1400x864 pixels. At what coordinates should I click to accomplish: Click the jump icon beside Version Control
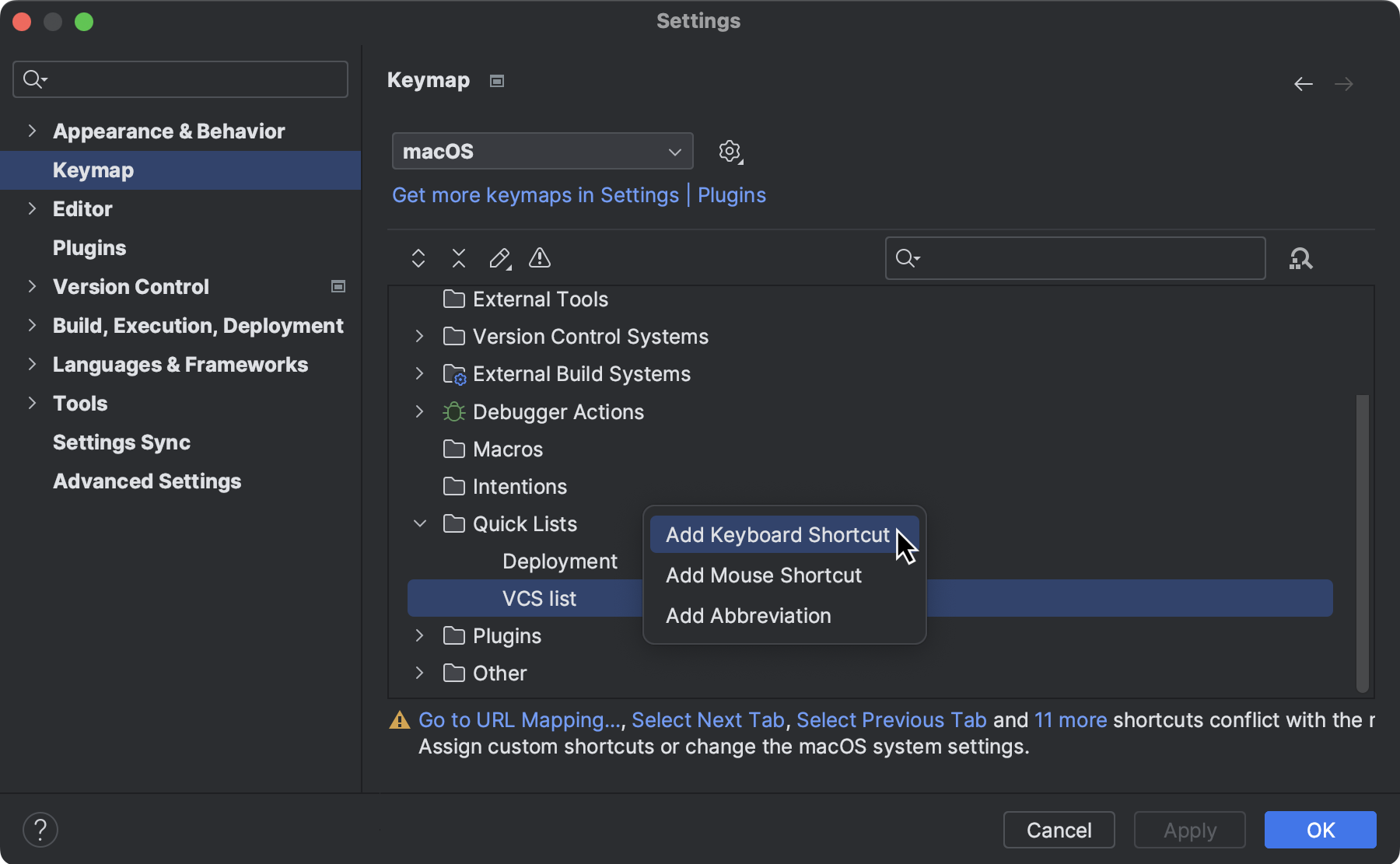[x=338, y=286]
